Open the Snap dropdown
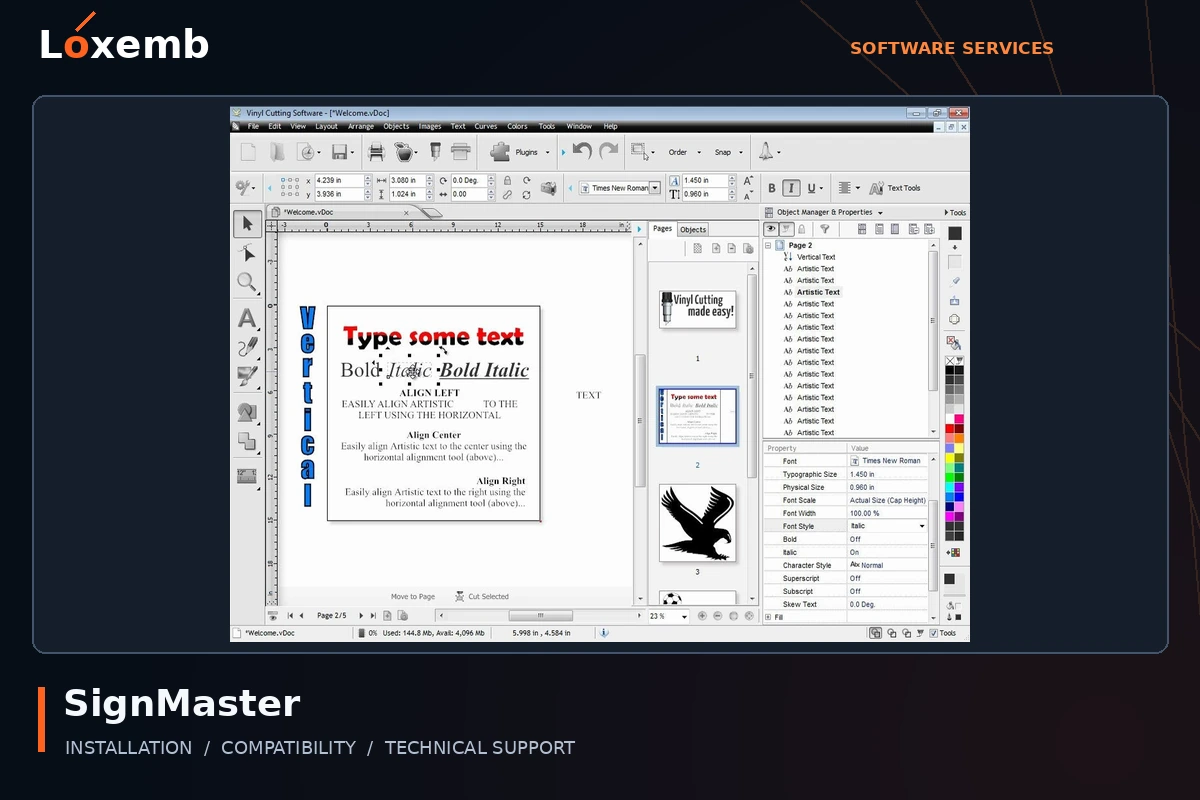This screenshot has width=1200, height=800. tap(741, 153)
